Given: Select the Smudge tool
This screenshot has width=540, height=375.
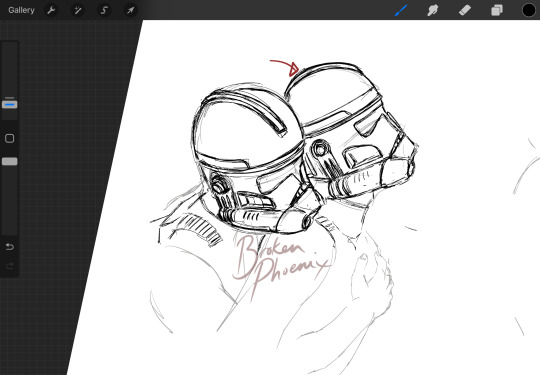Looking at the screenshot, I should click(x=433, y=10).
